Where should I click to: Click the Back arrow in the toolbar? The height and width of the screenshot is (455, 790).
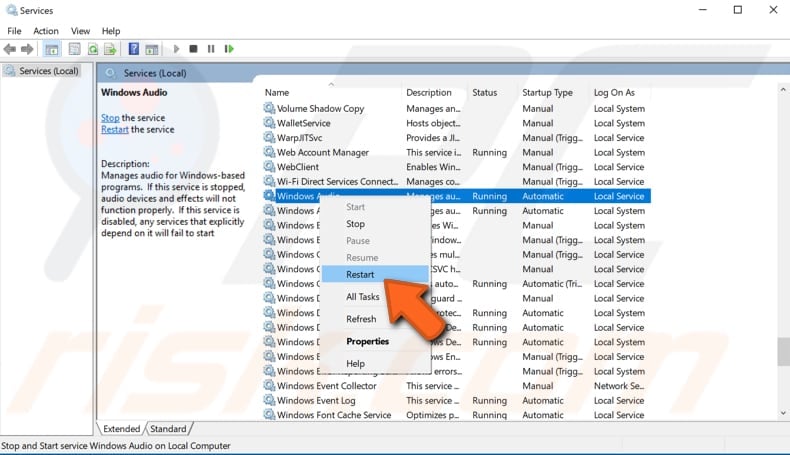(10, 49)
